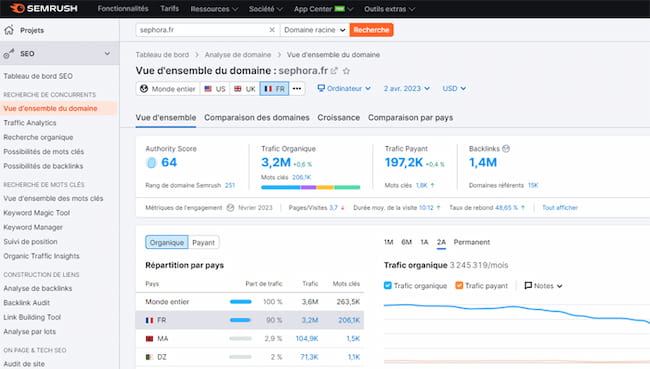Switch to Vue d'ensemble tab
650x369 pixels.
(166, 118)
